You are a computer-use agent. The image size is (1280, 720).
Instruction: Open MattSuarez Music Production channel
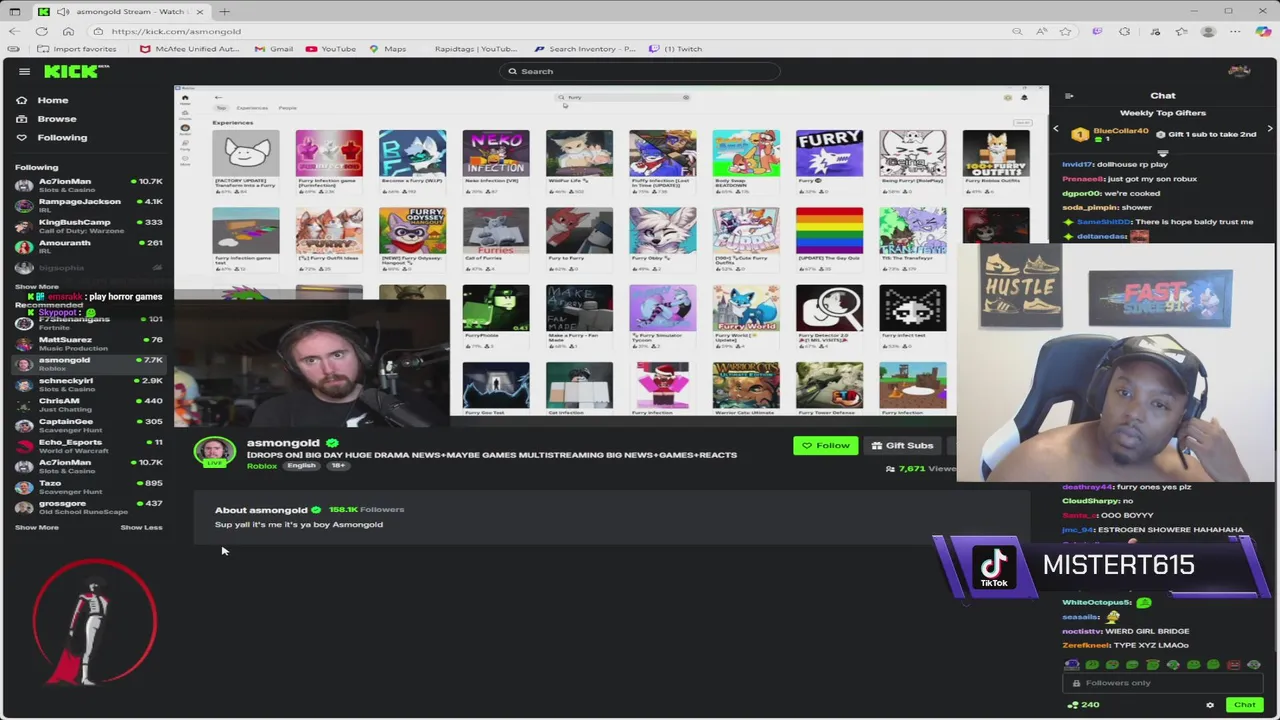tap(88, 343)
